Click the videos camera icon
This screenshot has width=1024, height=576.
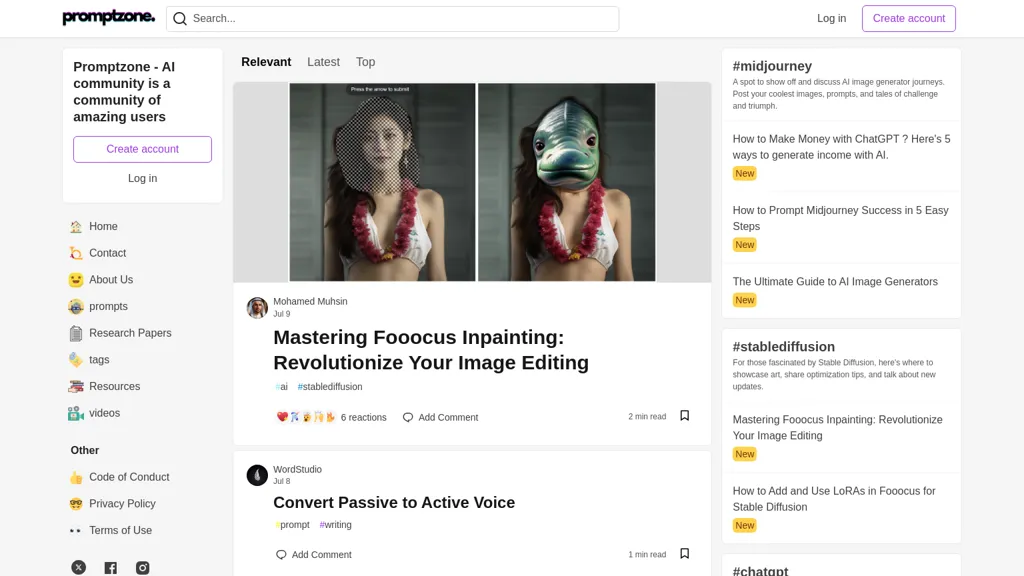pyautogui.click(x=76, y=413)
